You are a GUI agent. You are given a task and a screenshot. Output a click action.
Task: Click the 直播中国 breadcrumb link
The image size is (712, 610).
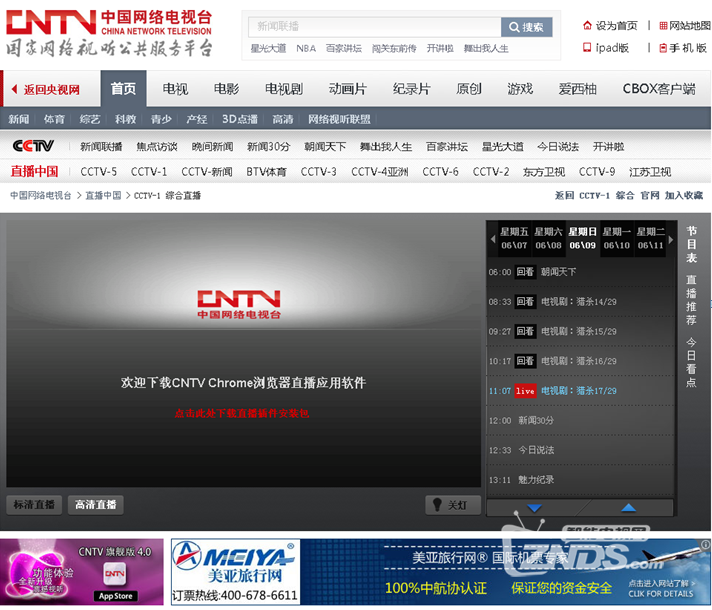pyautogui.click(x=103, y=196)
